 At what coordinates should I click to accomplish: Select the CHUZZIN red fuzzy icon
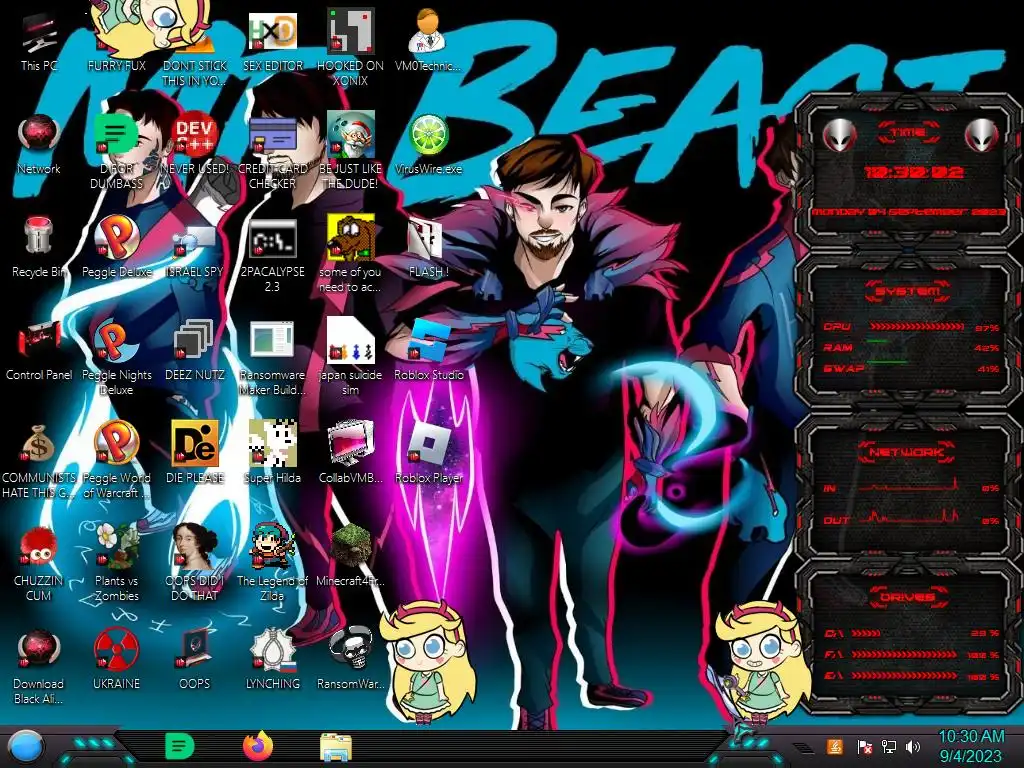pos(39,563)
